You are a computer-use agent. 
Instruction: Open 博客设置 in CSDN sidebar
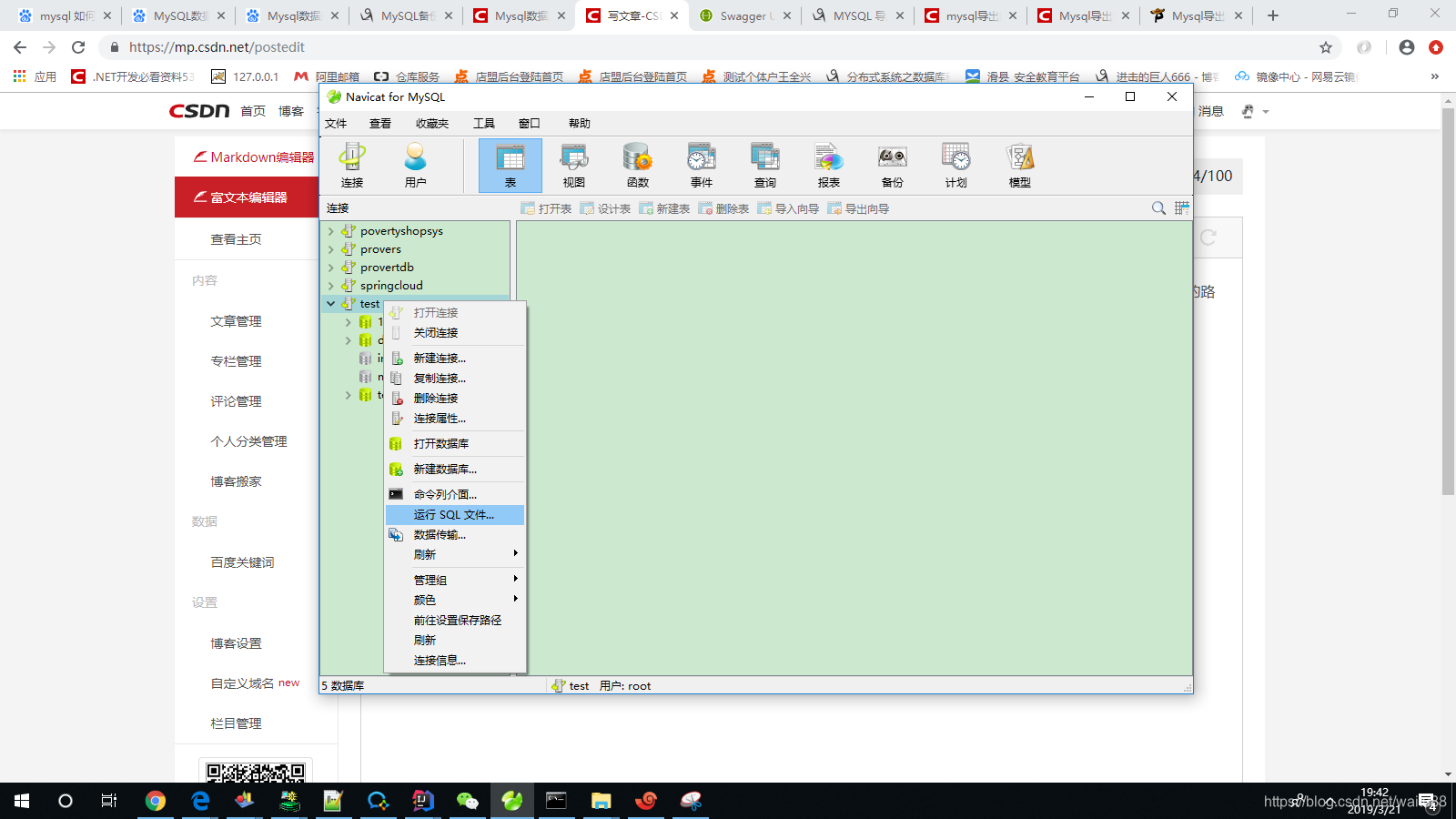coord(236,643)
